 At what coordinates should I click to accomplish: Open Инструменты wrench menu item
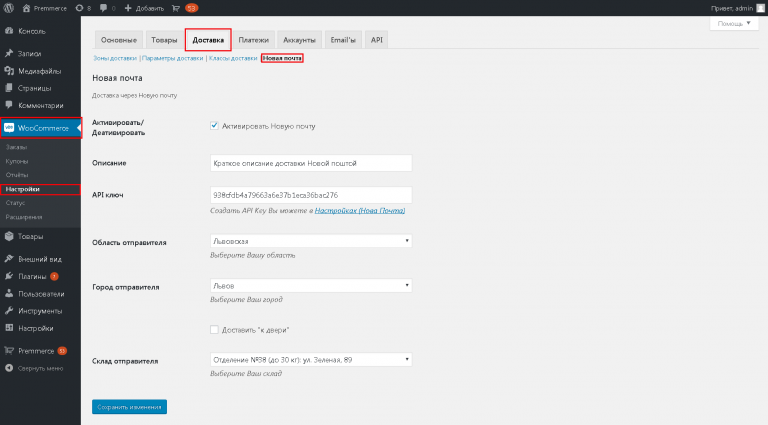click(40, 311)
